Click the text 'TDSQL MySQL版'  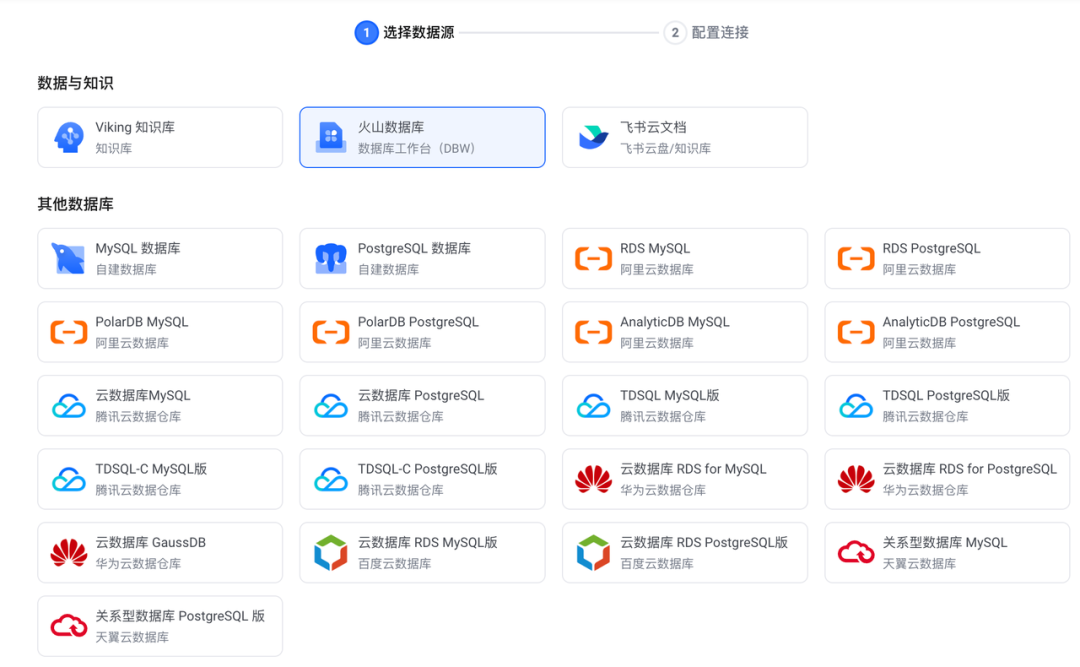[669, 396]
